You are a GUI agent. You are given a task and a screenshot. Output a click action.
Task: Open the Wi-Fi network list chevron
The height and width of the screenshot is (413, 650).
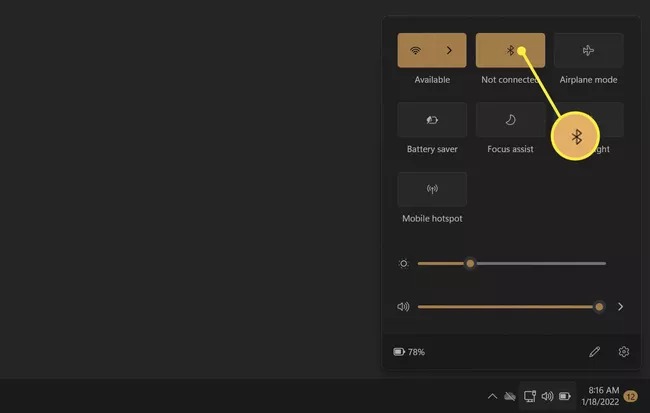(449, 50)
